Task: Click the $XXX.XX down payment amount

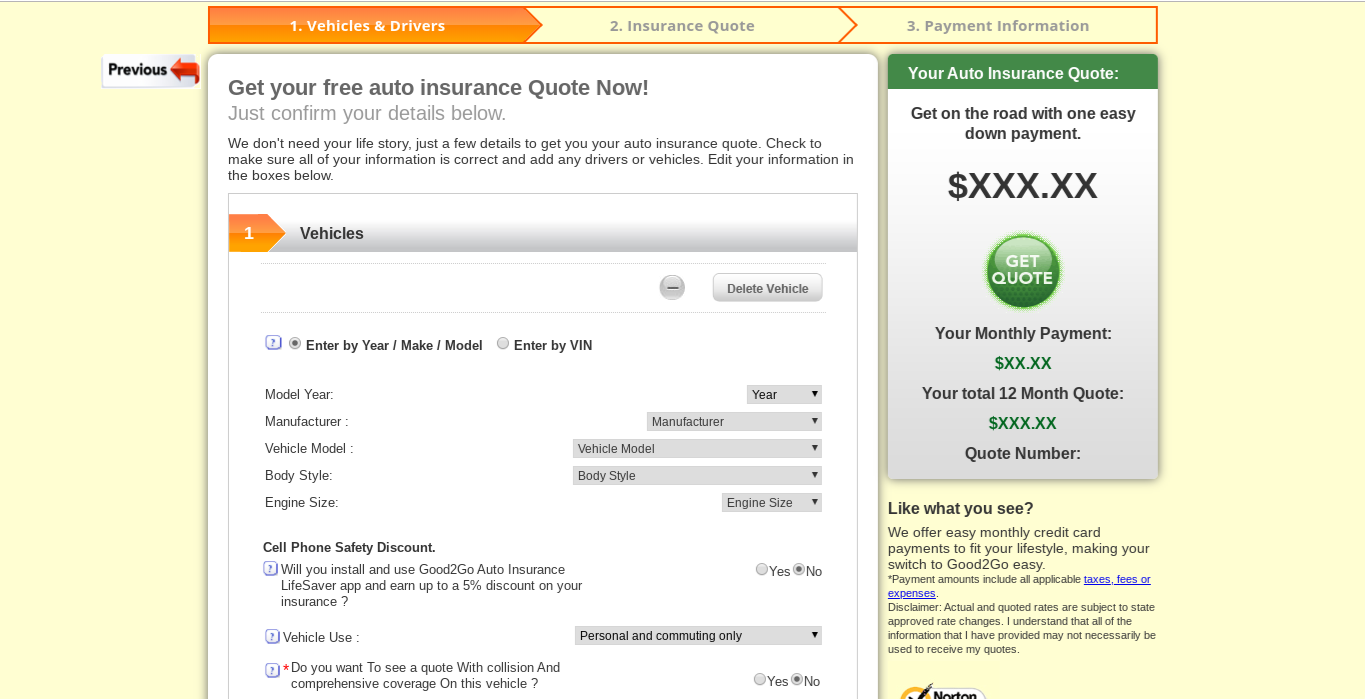Action: [1022, 186]
